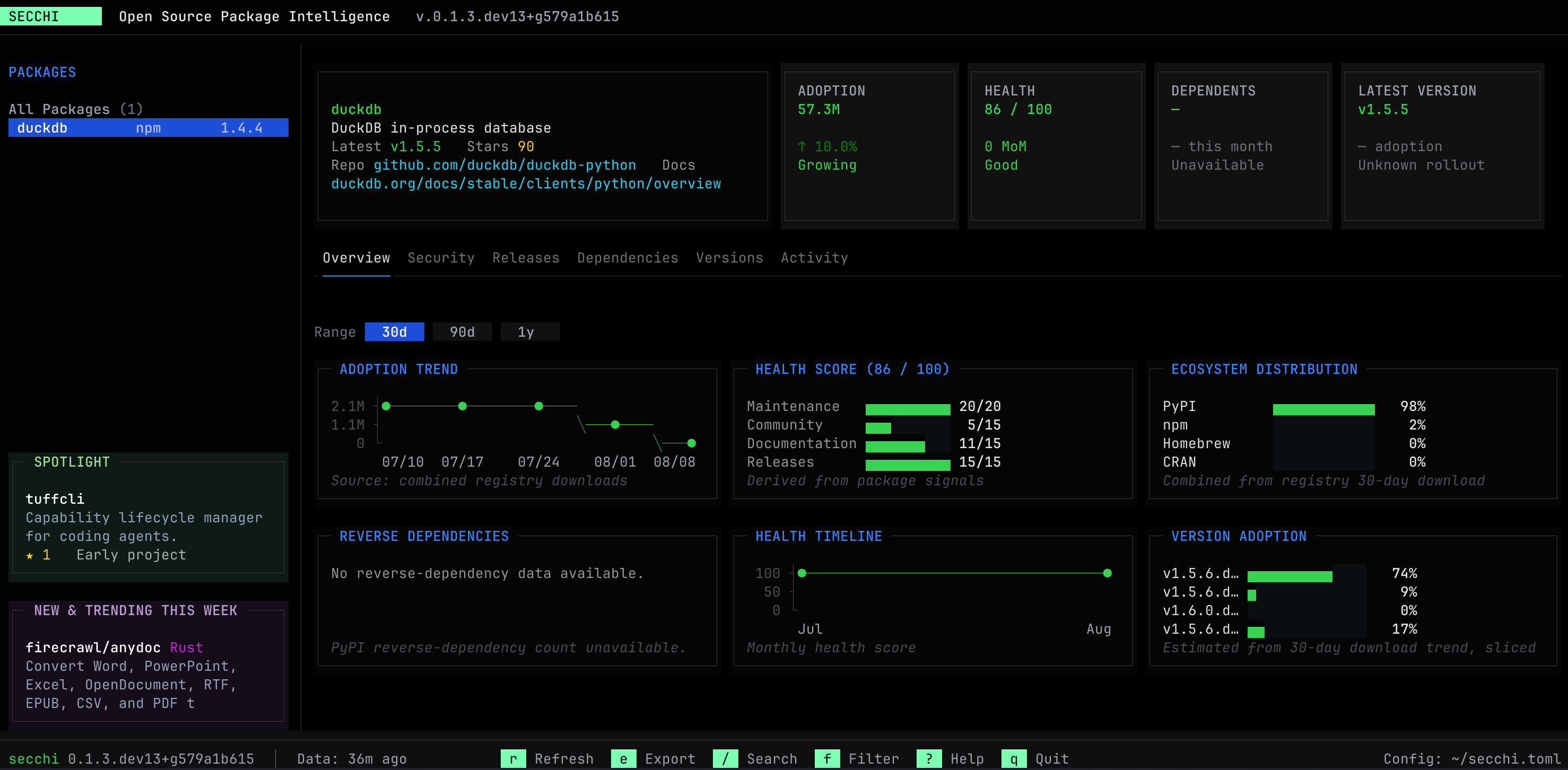Click the Rust language tag
The image size is (1568, 770).
(186, 647)
